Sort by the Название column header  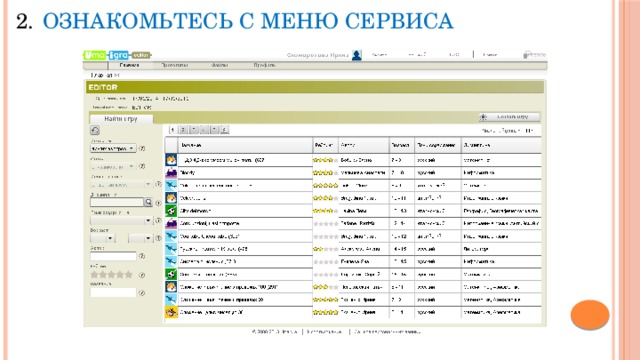[x=245, y=145]
